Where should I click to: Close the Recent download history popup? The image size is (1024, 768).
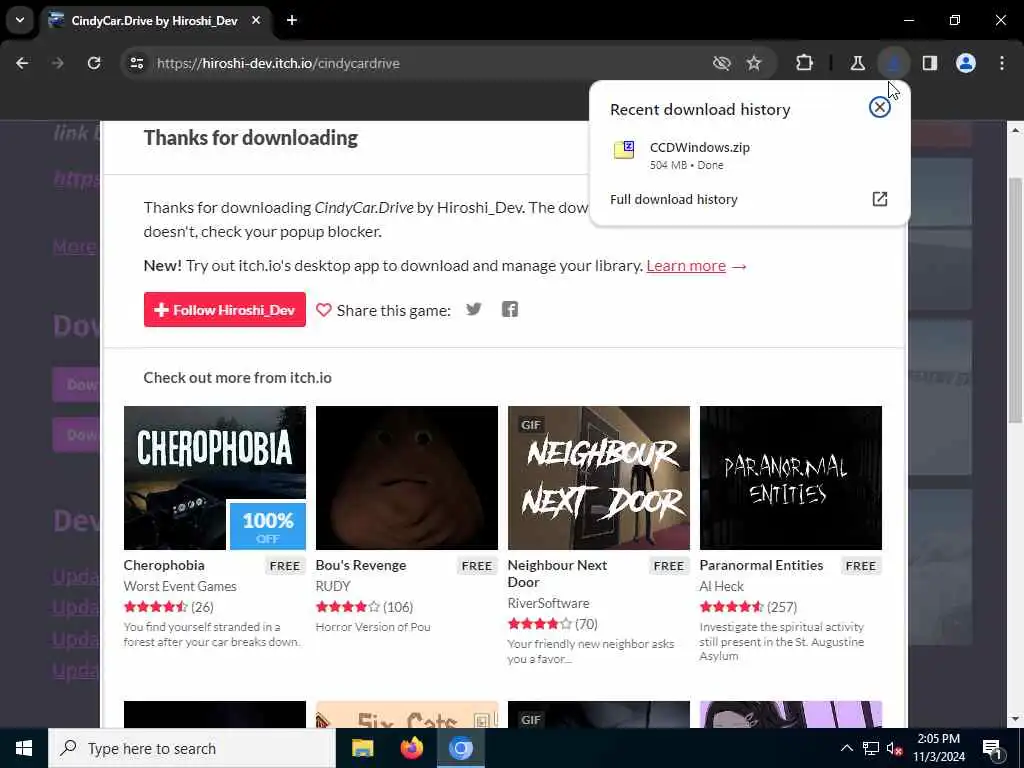tap(880, 107)
